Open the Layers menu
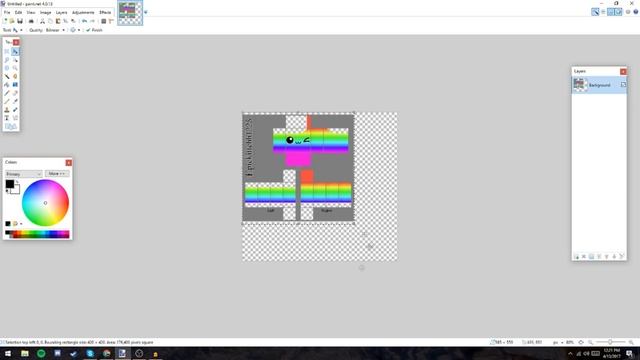This screenshot has width=640, height=360. (61, 12)
